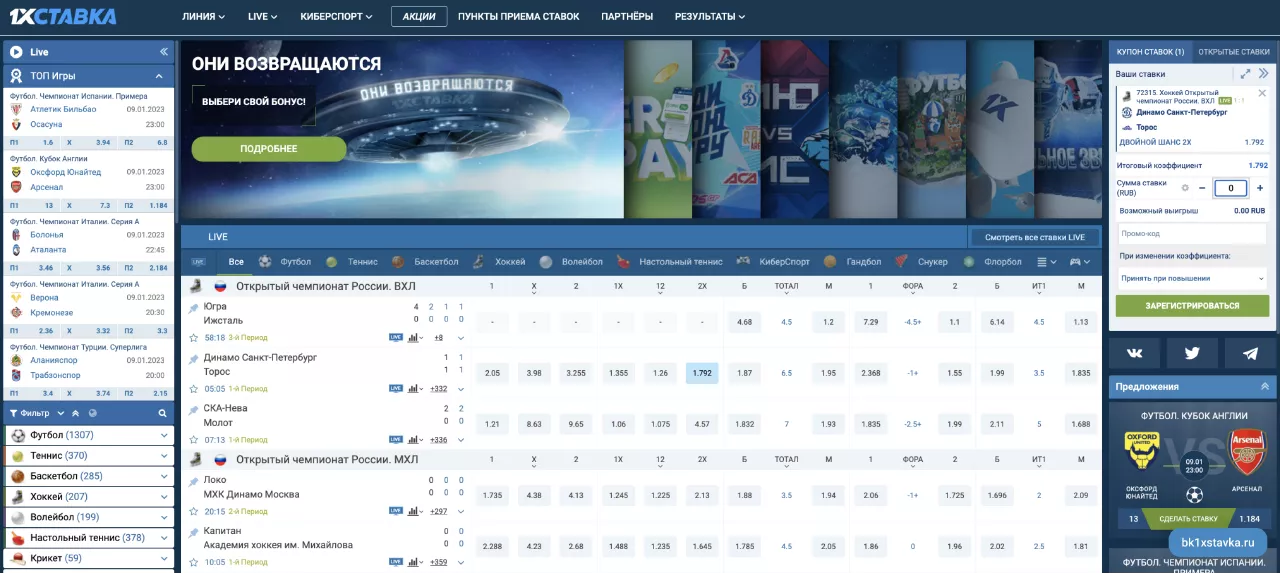Pin the Локо vs МХК Динамо Москва match

194,480
